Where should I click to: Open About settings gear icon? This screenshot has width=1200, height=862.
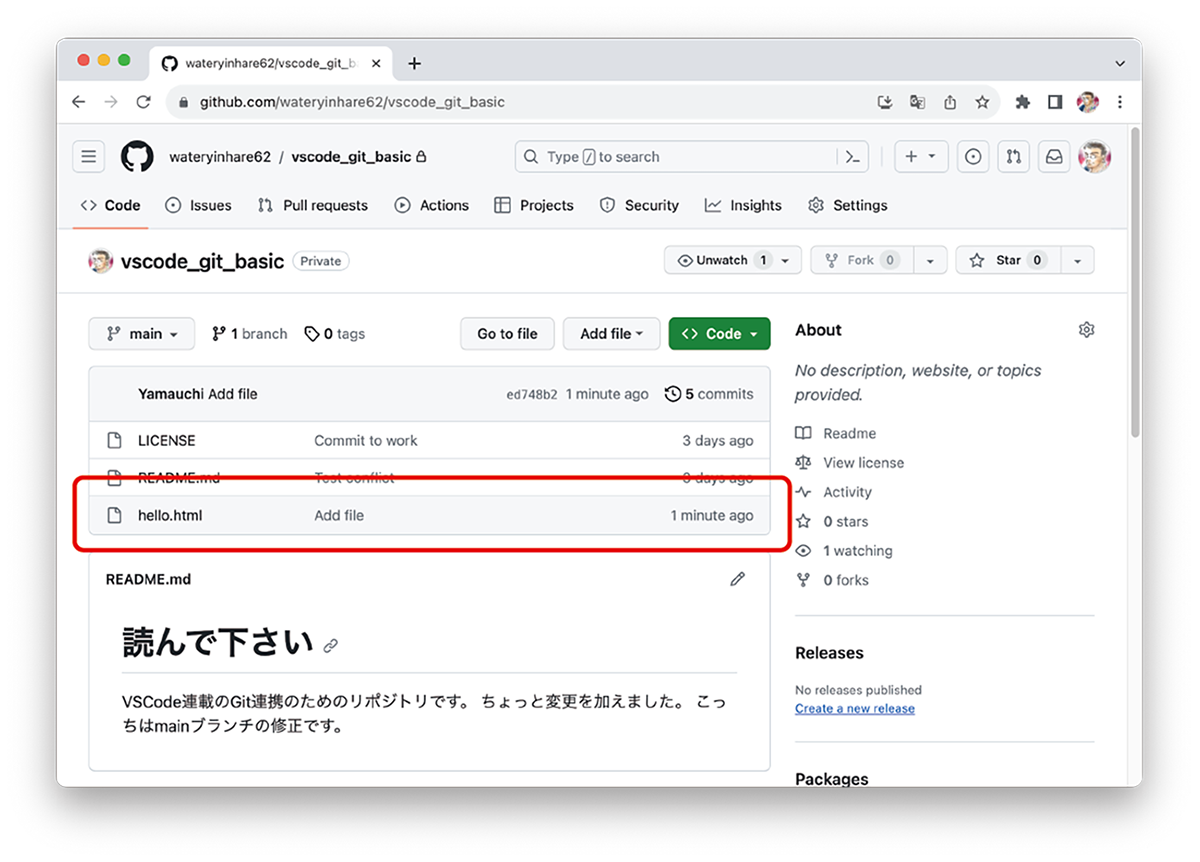point(1087,330)
